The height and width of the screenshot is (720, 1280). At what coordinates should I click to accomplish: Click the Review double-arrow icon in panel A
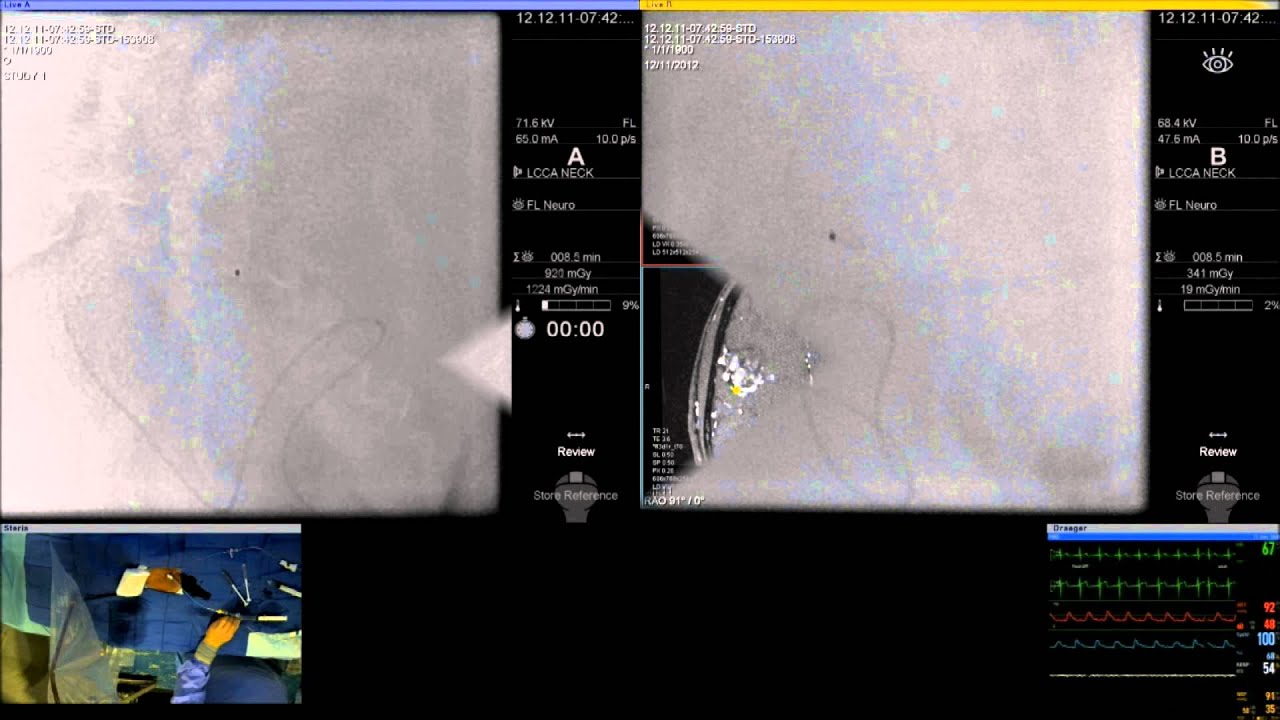click(576, 435)
